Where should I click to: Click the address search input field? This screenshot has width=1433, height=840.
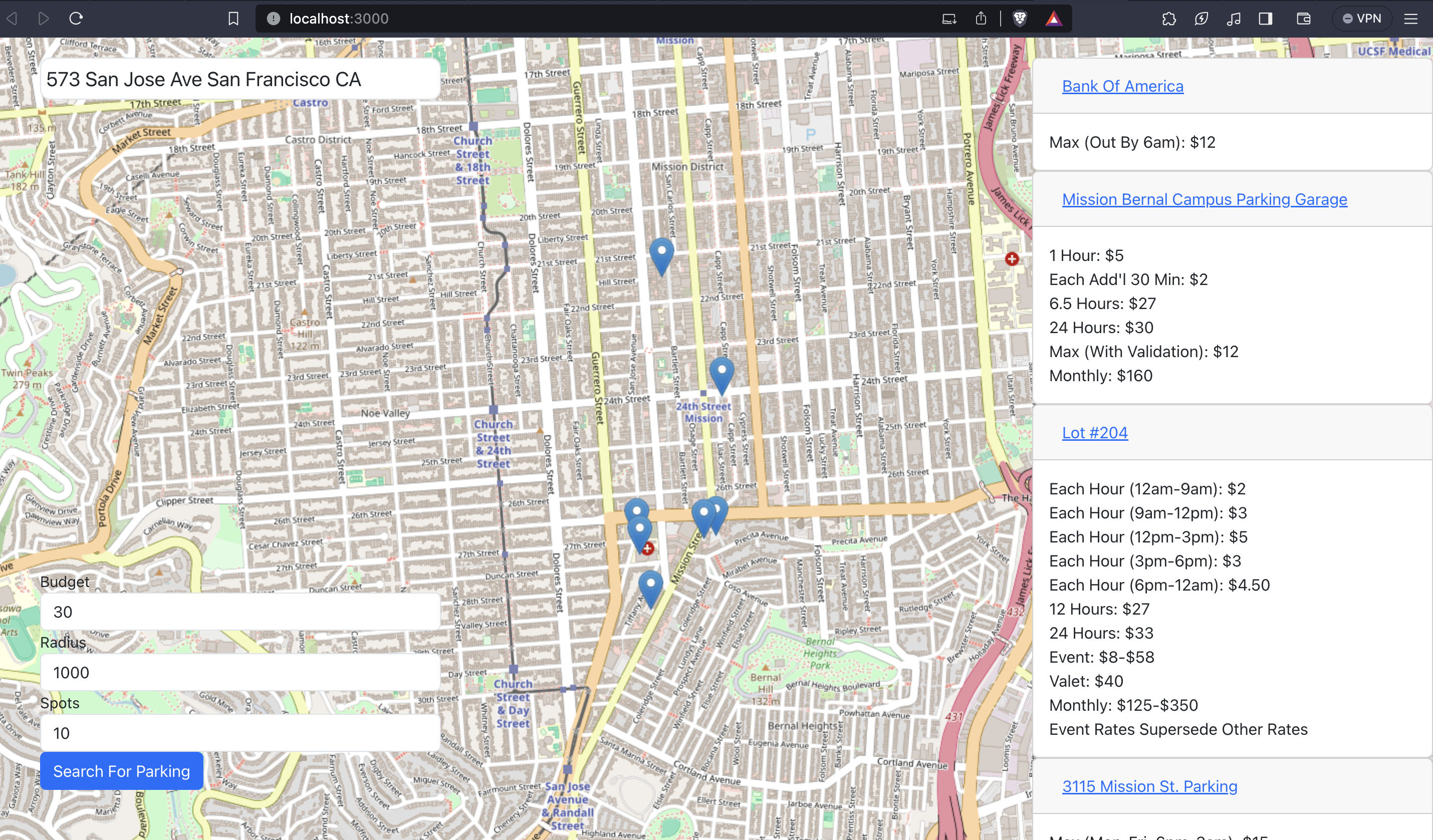click(240, 79)
